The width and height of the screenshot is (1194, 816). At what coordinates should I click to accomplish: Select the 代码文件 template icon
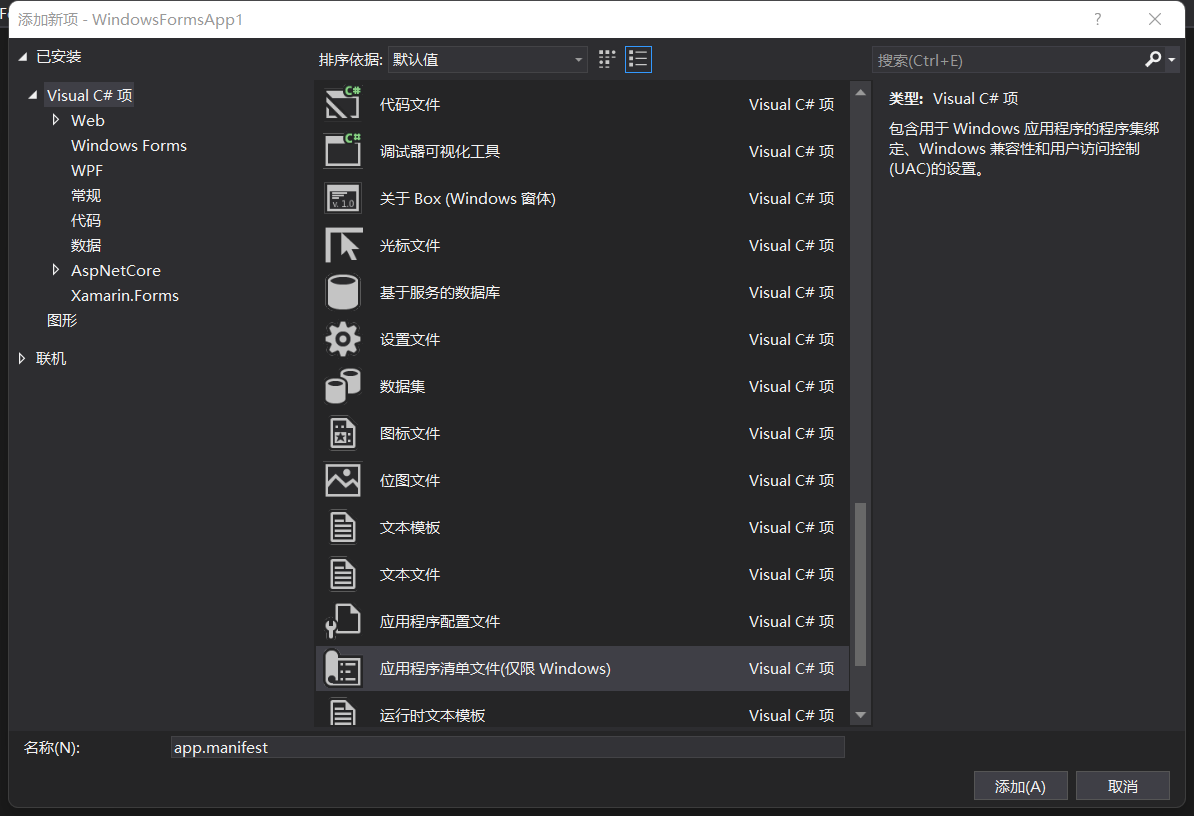click(343, 104)
